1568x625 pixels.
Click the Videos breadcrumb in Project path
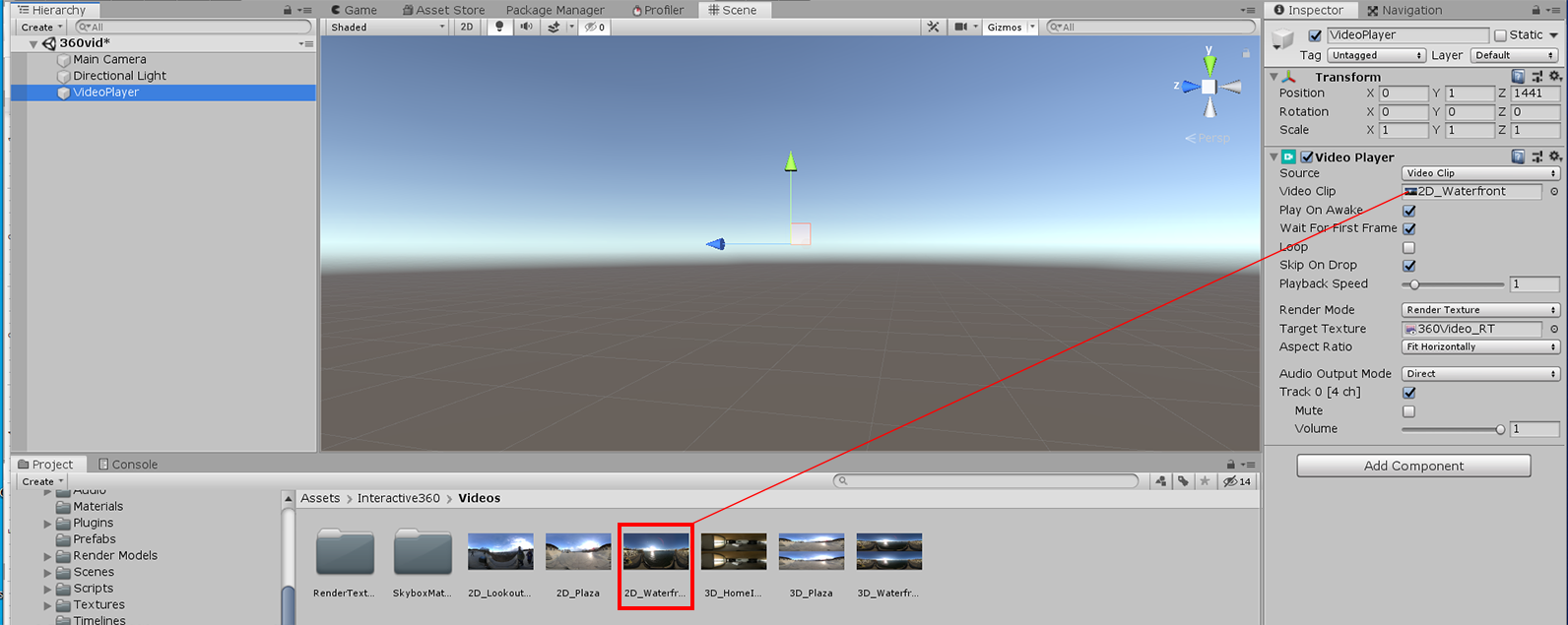(x=479, y=498)
